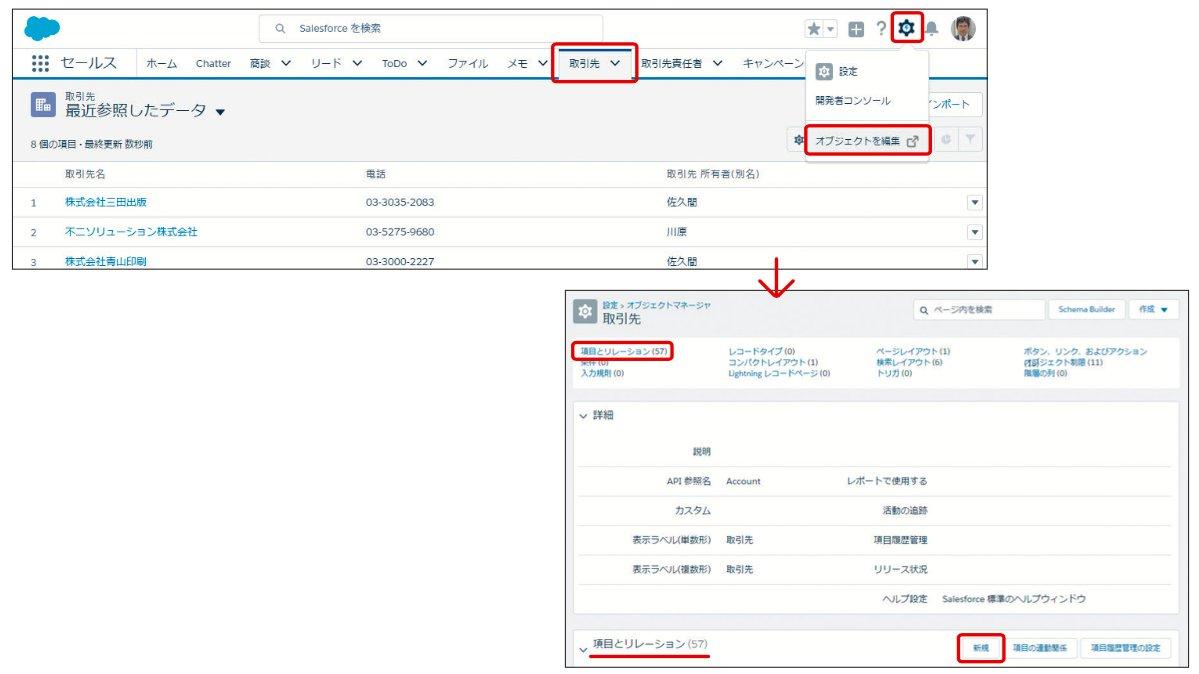Click the global actions plus icon
The image size is (1199, 674).
tap(856, 29)
